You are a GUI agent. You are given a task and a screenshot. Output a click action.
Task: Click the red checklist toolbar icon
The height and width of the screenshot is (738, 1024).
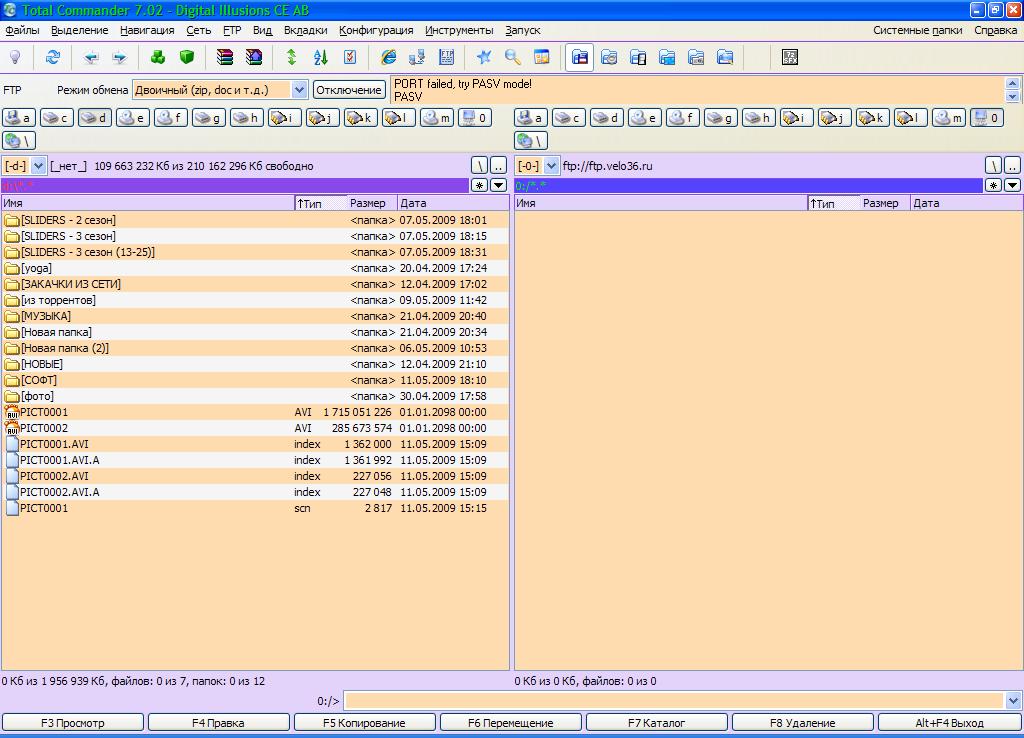[350, 57]
